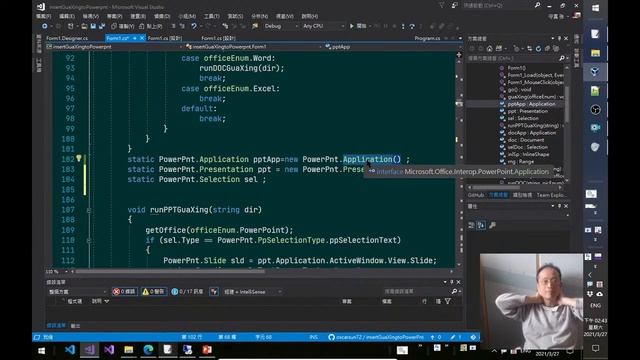Switch to the Form1.Designer.cs tab

(x=67, y=38)
